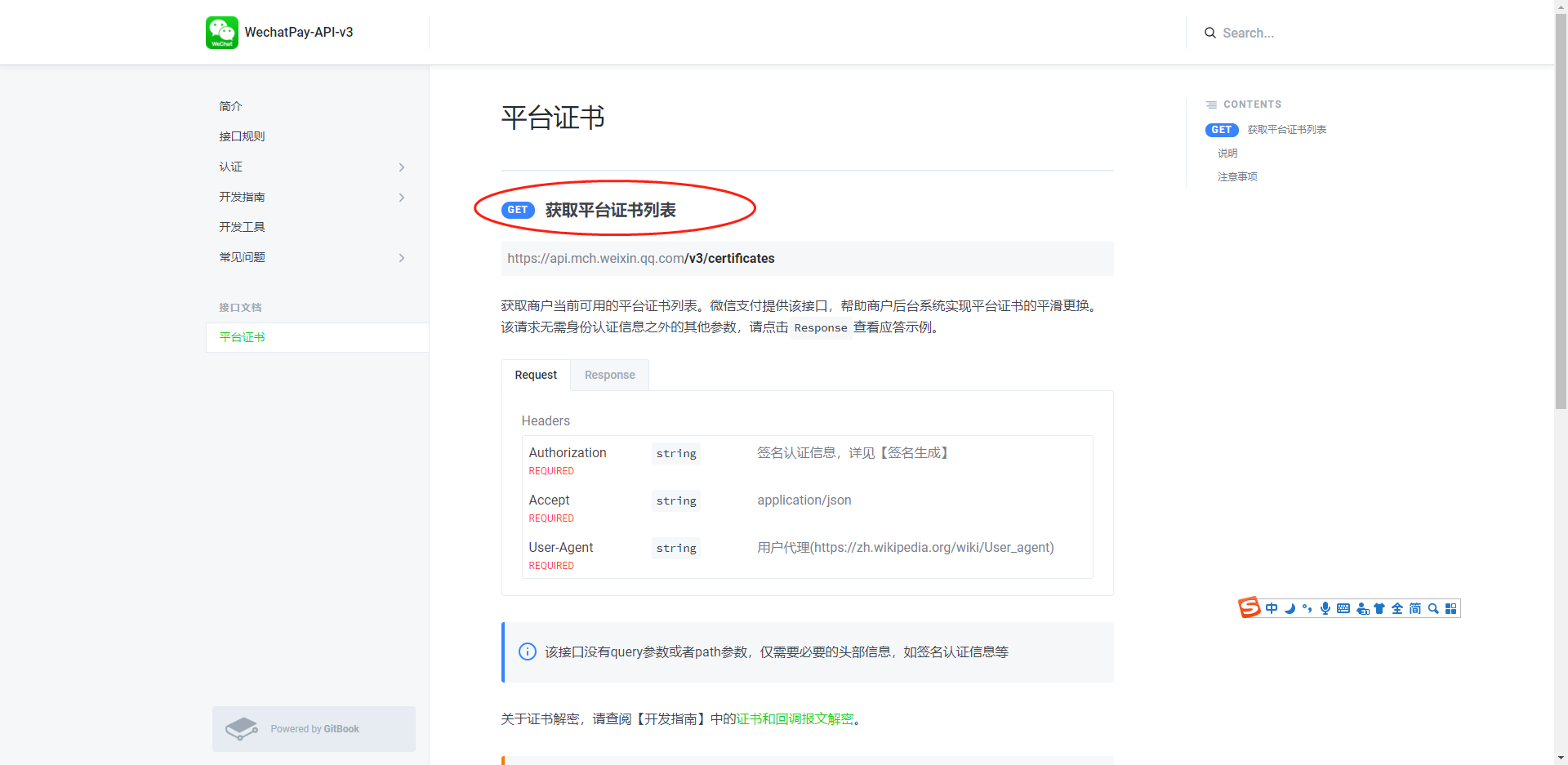The height and width of the screenshot is (765, 1568).
Task: Click the 平台证书 page title
Action: click(x=553, y=118)
